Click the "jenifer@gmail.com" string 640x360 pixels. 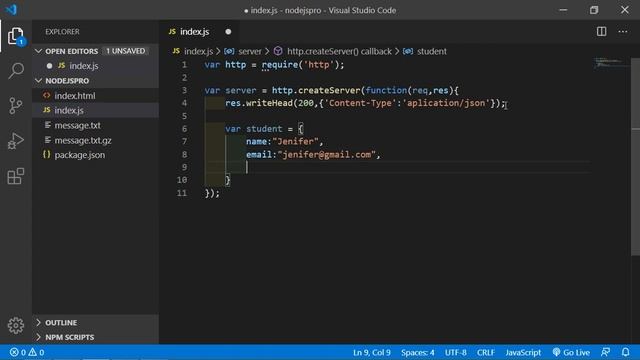[327, 155]
